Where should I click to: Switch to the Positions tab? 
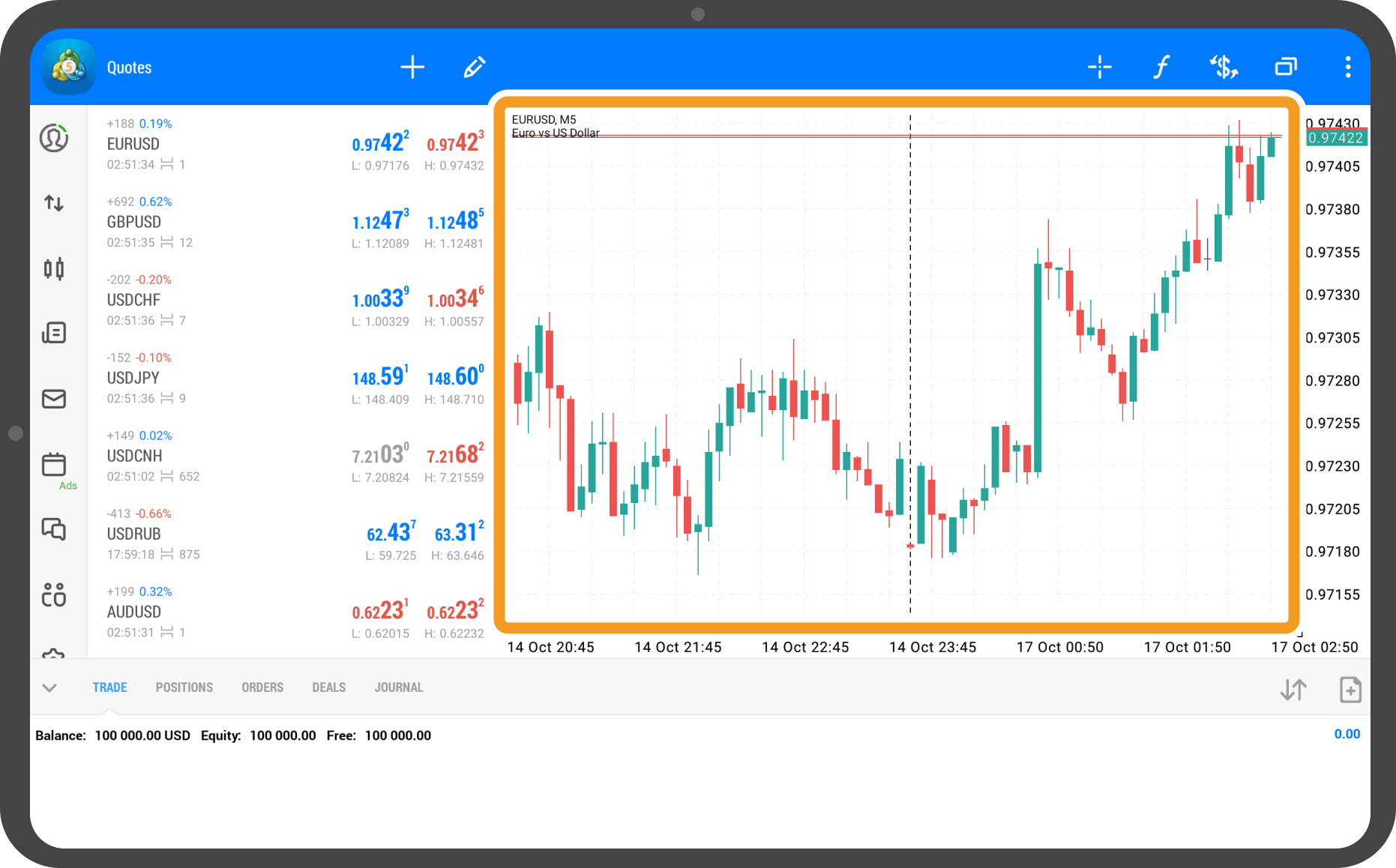pyautogui.click(x=184, y=688)
